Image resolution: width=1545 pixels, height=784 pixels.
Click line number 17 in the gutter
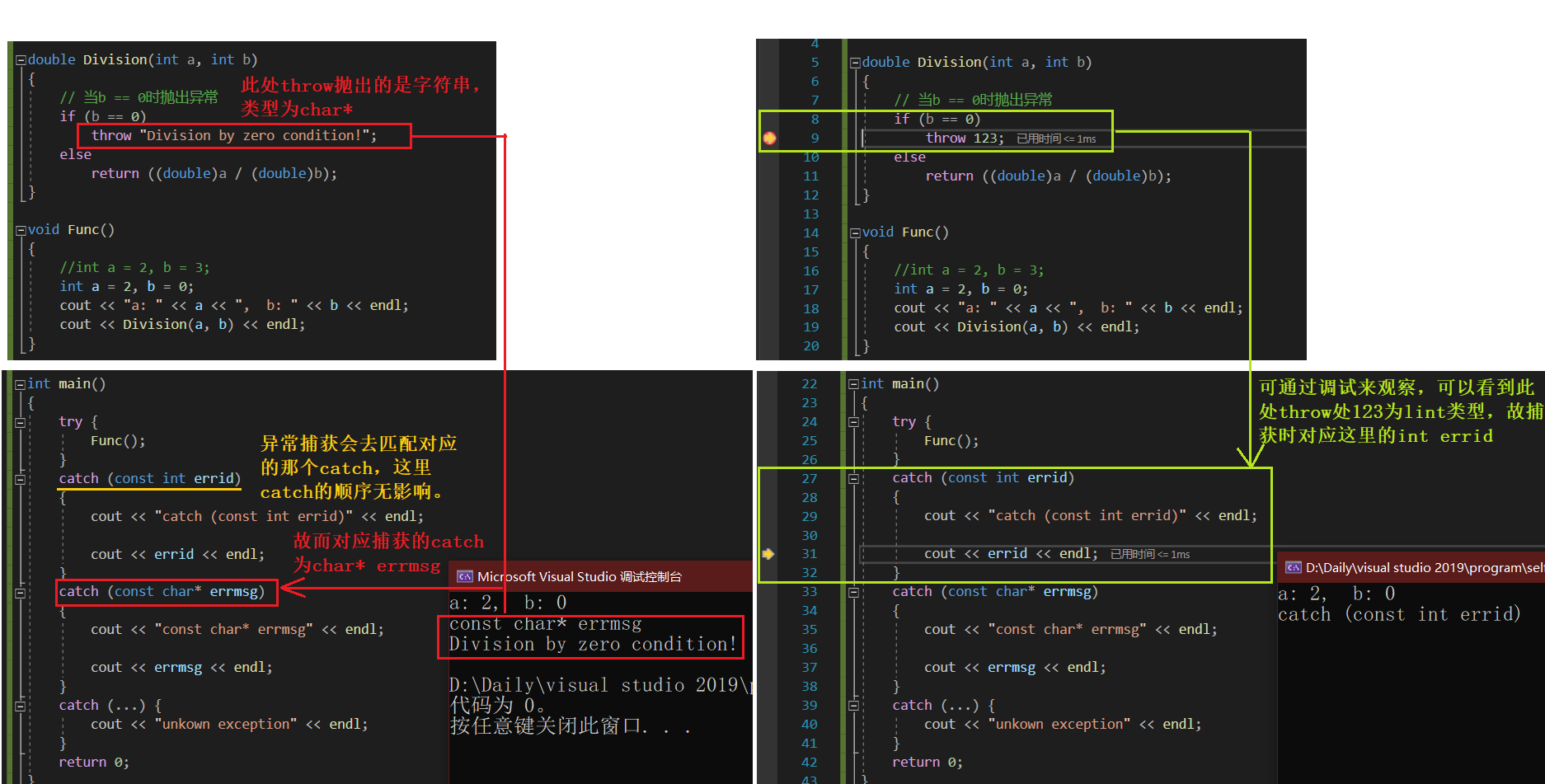coord(811,289)
